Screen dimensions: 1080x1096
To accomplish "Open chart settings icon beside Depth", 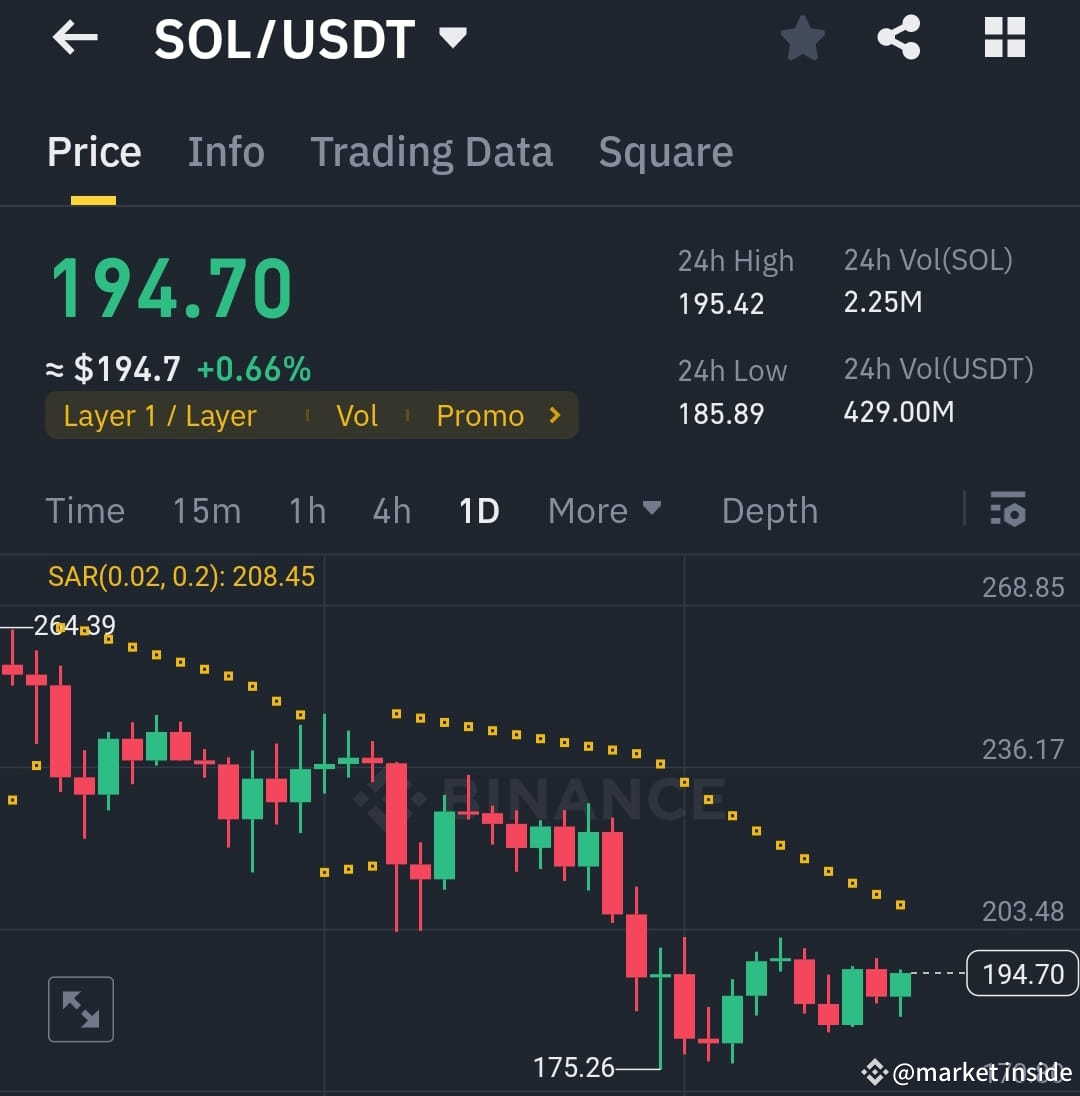I will click(1008, 510).
